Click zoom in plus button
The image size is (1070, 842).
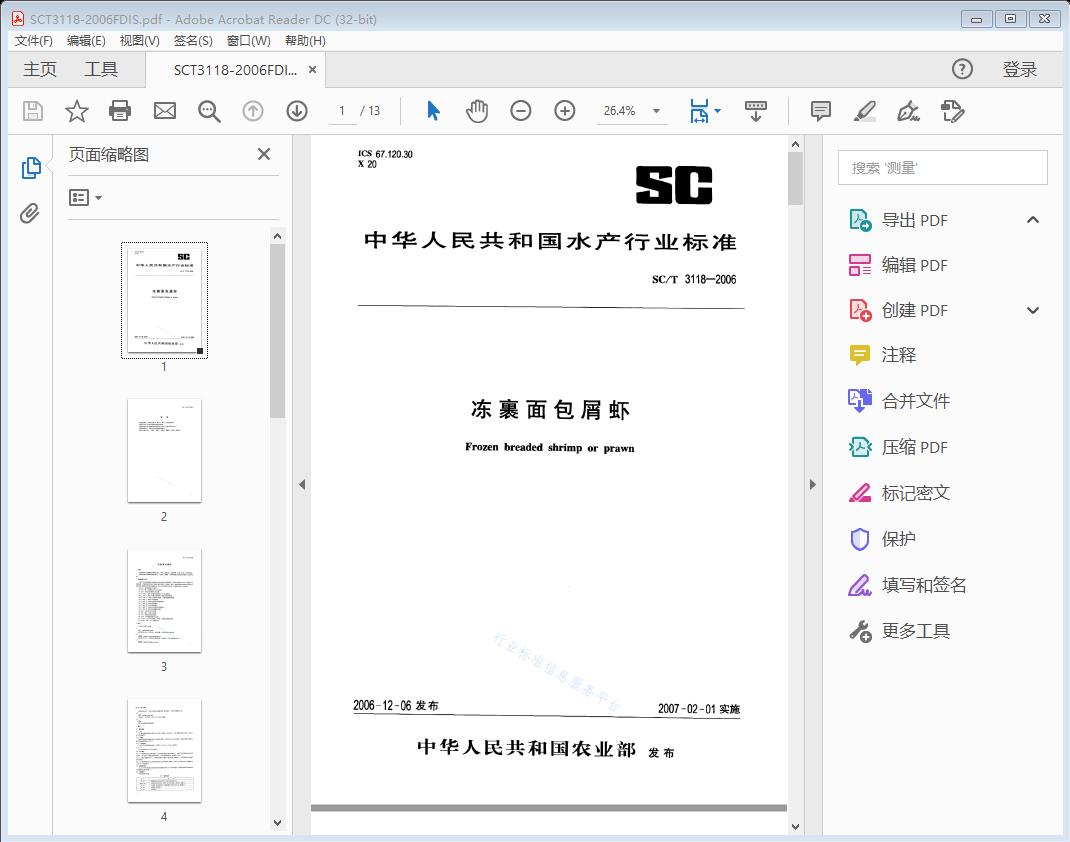565,111
